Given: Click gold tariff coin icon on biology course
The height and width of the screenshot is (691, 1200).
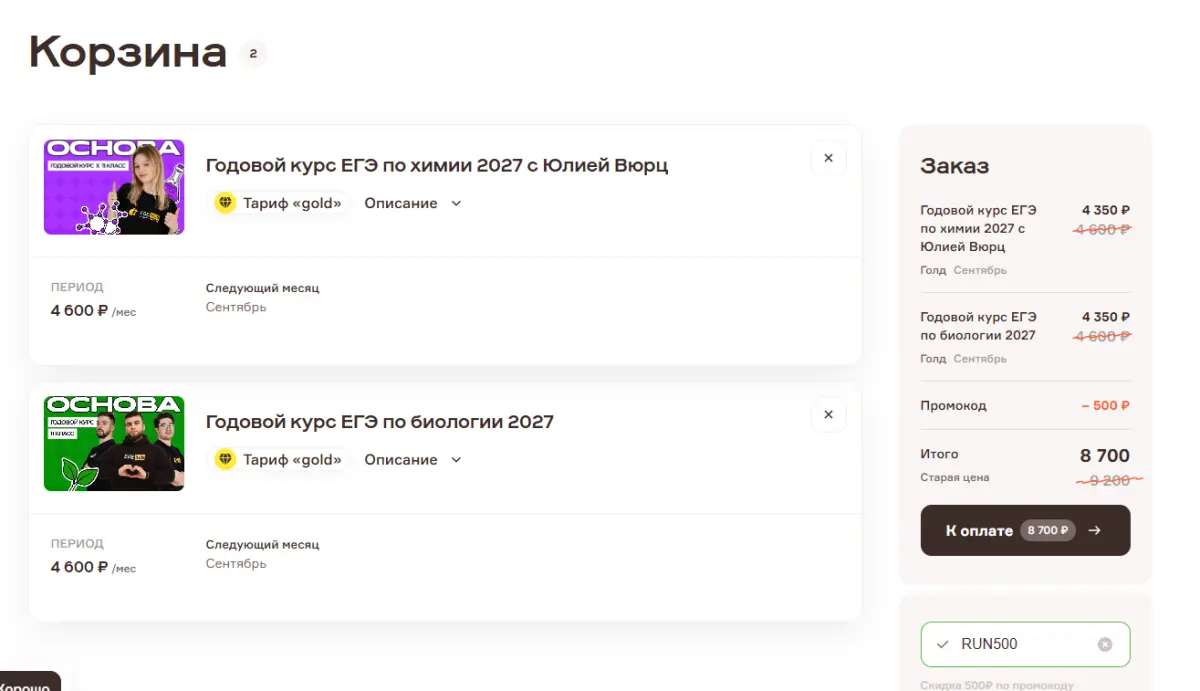Looking at the screenshot, I should [x=225, y=459].
